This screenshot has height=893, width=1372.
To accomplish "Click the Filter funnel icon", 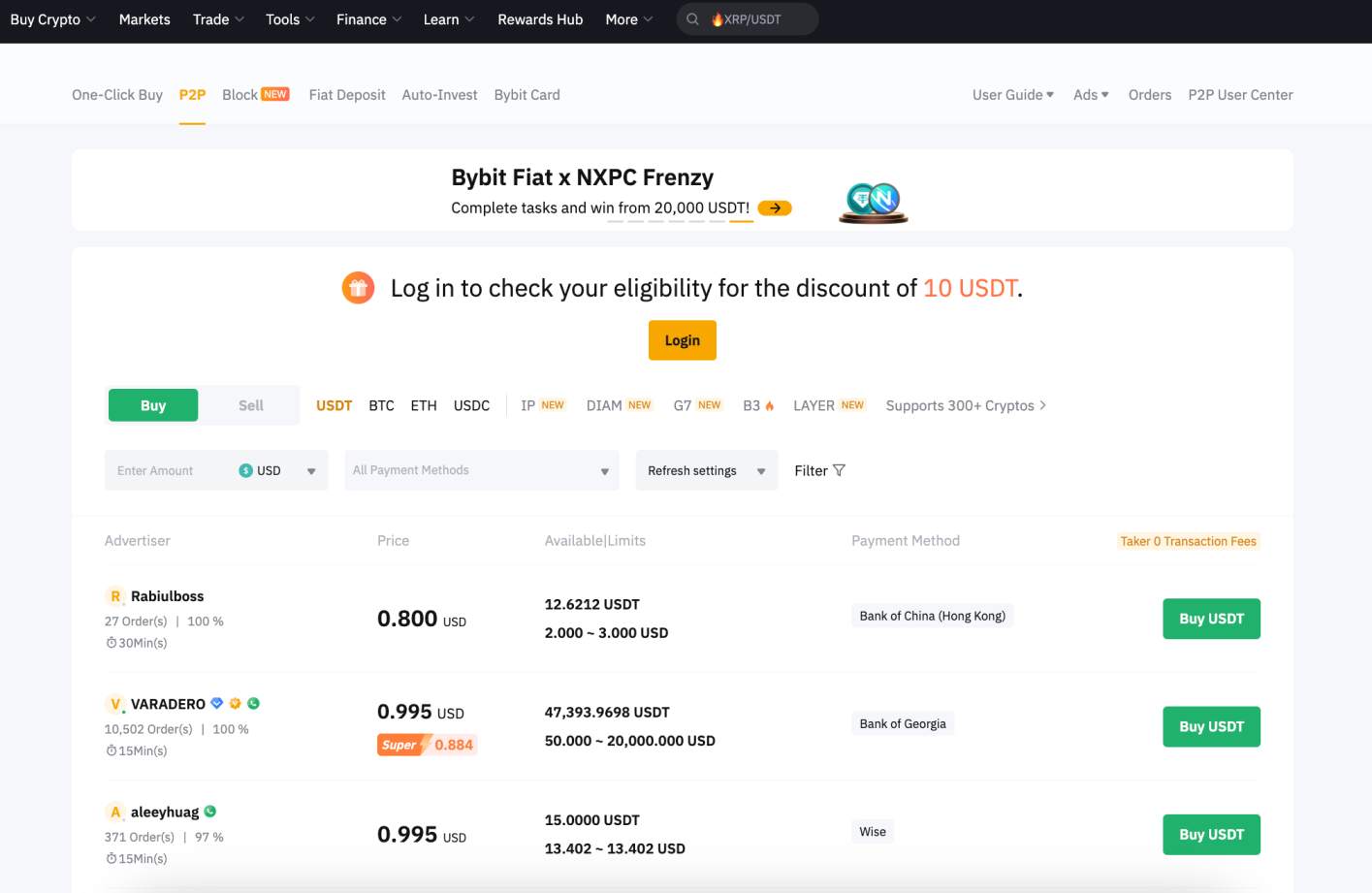I will [840, 470].
